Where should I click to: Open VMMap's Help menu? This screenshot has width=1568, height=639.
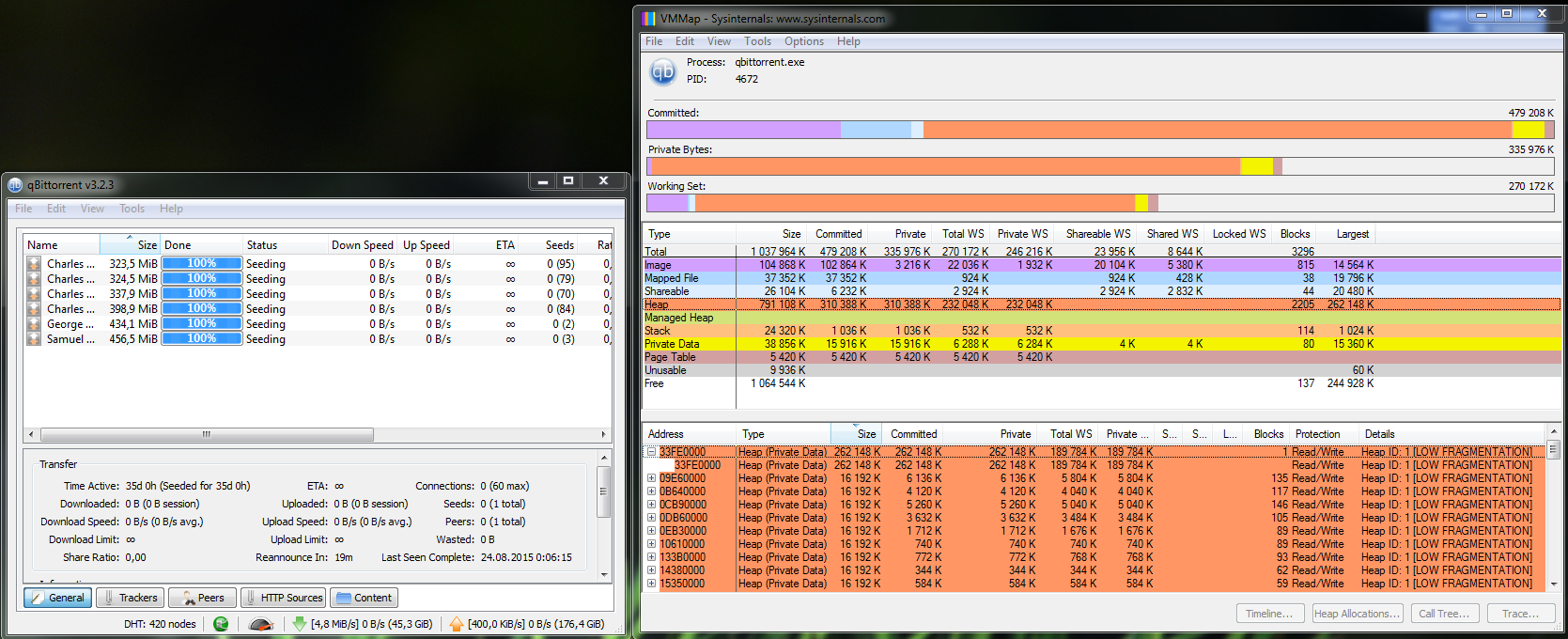click(848, 41)
